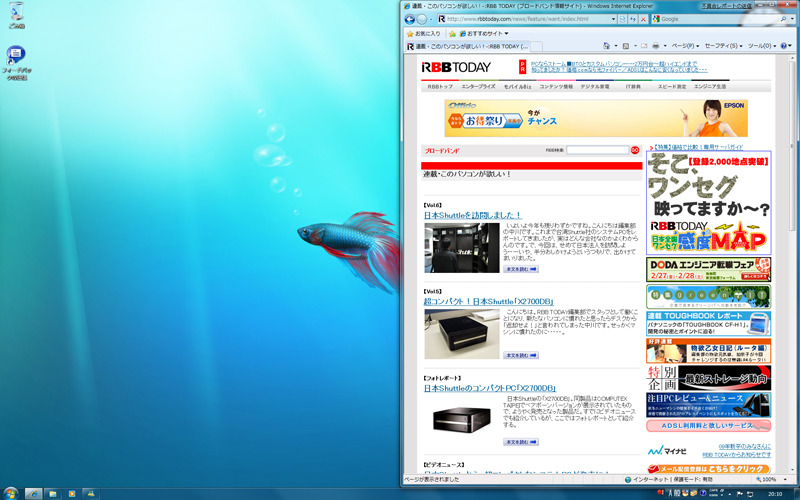Click the Home icon in command bar
The height and width of the screenshot is (500, 800).
[x=606, y=46]
